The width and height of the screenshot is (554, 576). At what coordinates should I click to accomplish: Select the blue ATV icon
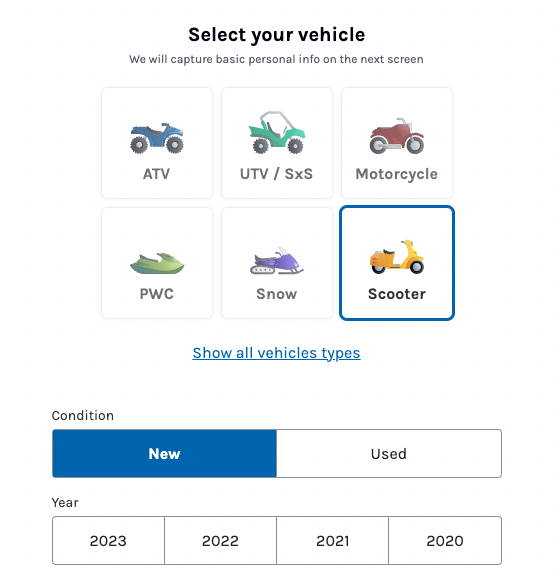pyautogui.click(x=157, y=138)
